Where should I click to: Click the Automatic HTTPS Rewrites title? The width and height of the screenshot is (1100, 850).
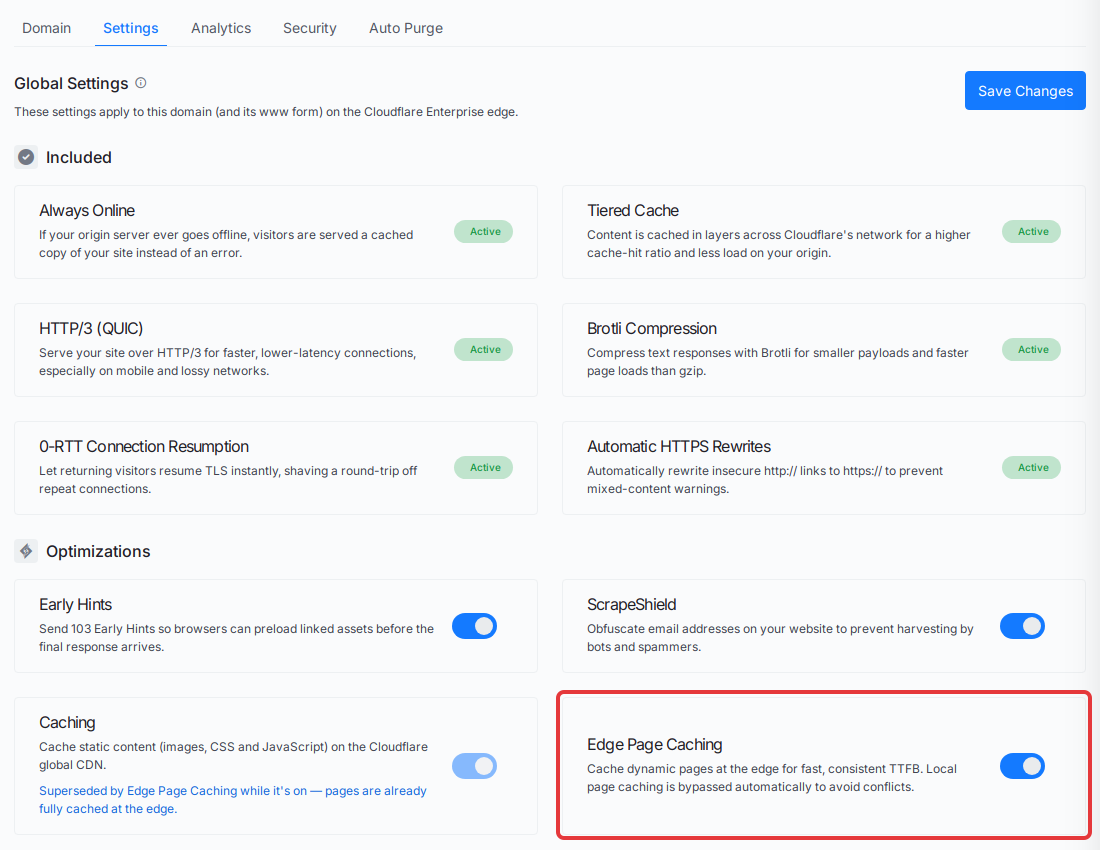point(678,446)
